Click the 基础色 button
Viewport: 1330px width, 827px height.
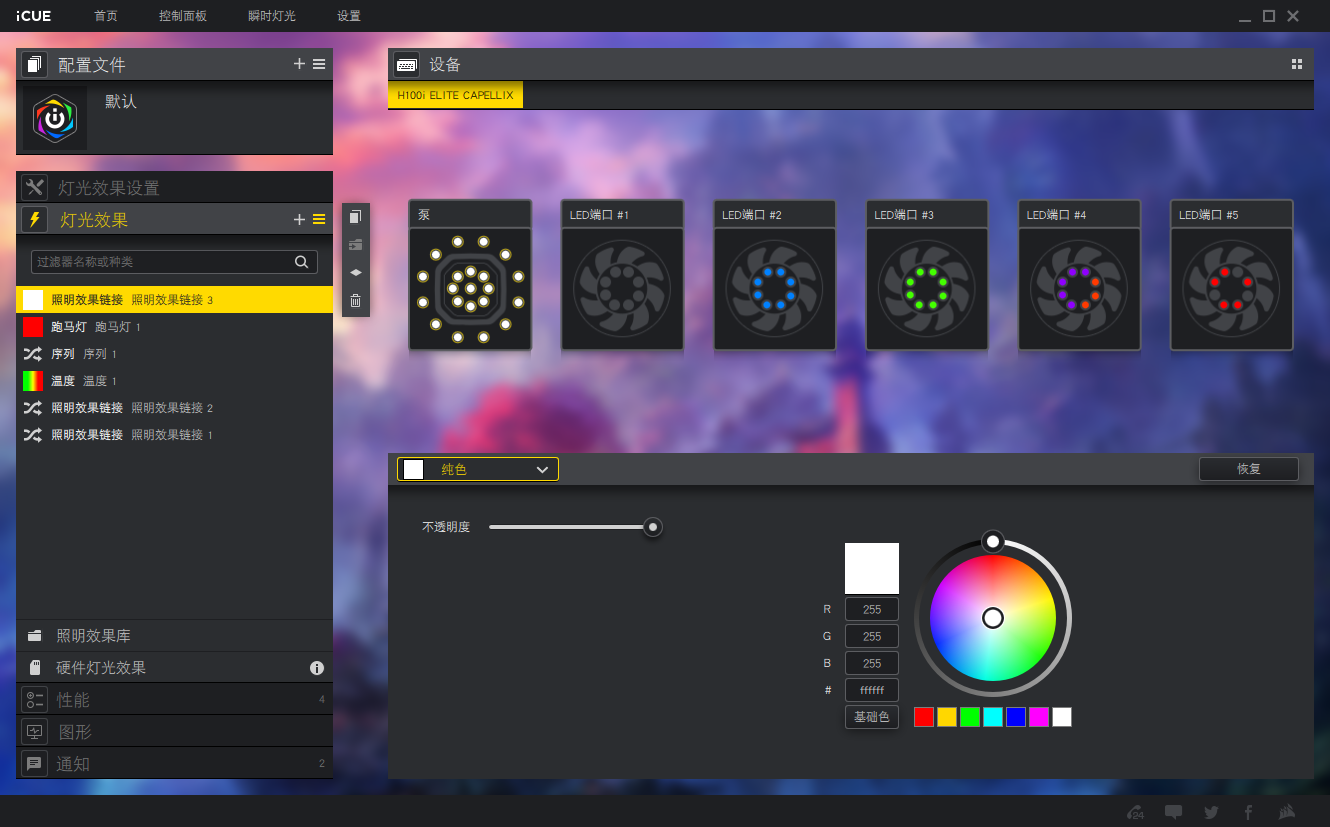coord(872,717)
